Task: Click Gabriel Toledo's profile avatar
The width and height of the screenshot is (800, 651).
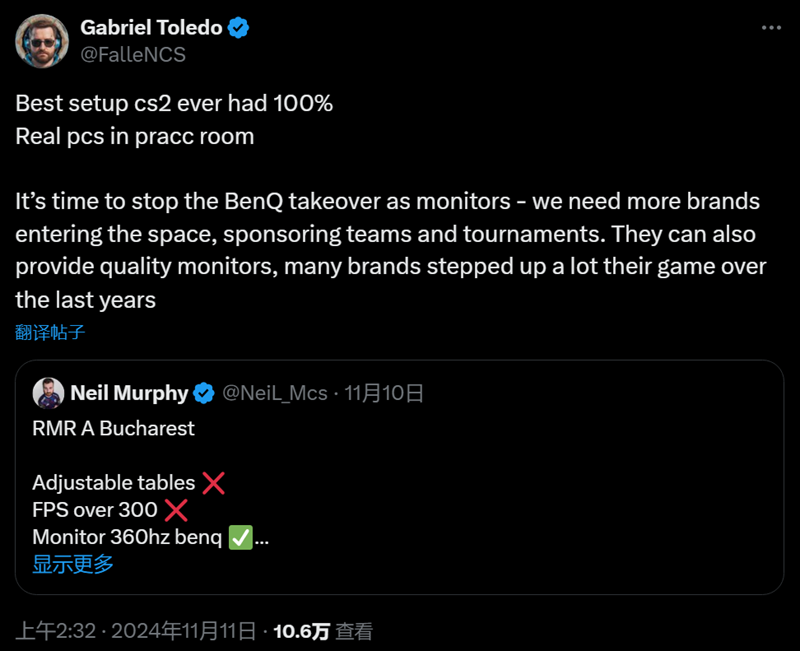Action: (x=42, y=41)
